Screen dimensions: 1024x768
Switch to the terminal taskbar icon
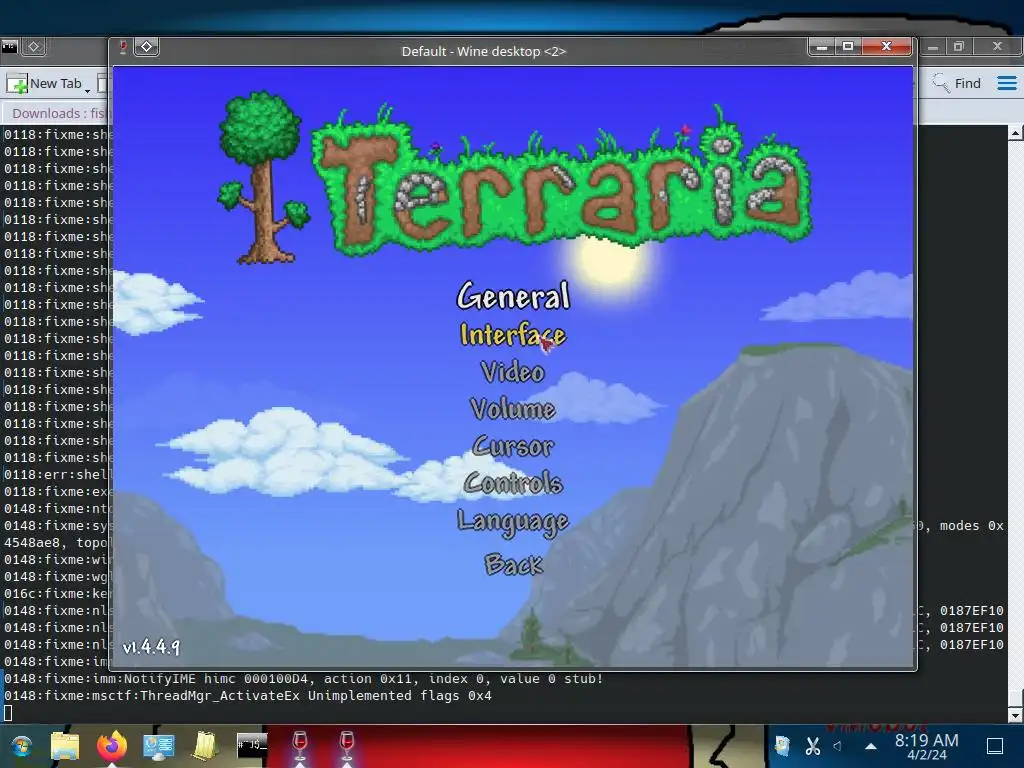point(252,746)
